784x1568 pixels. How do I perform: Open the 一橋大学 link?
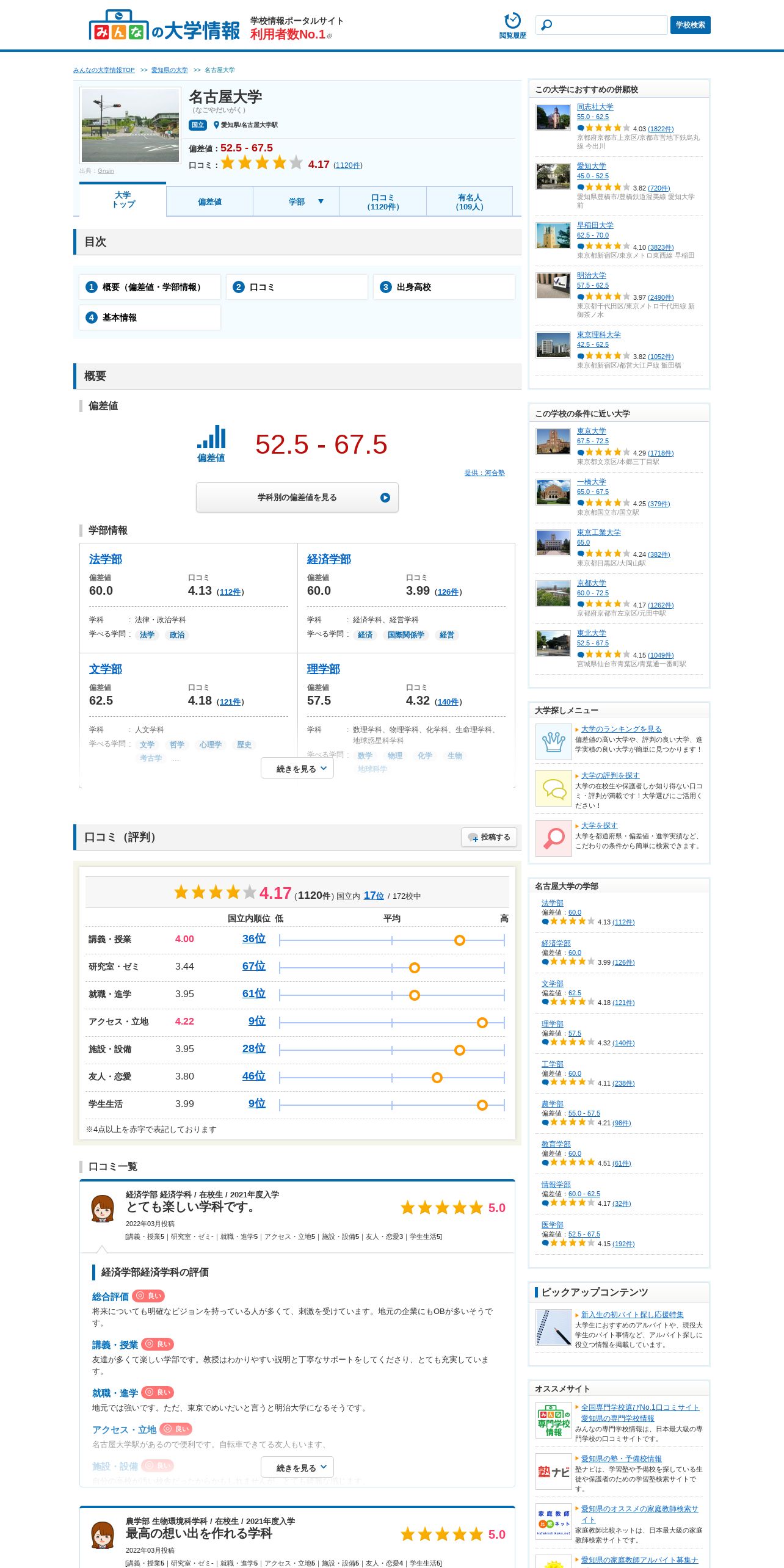pyautogui.click(x=592, y=482)
